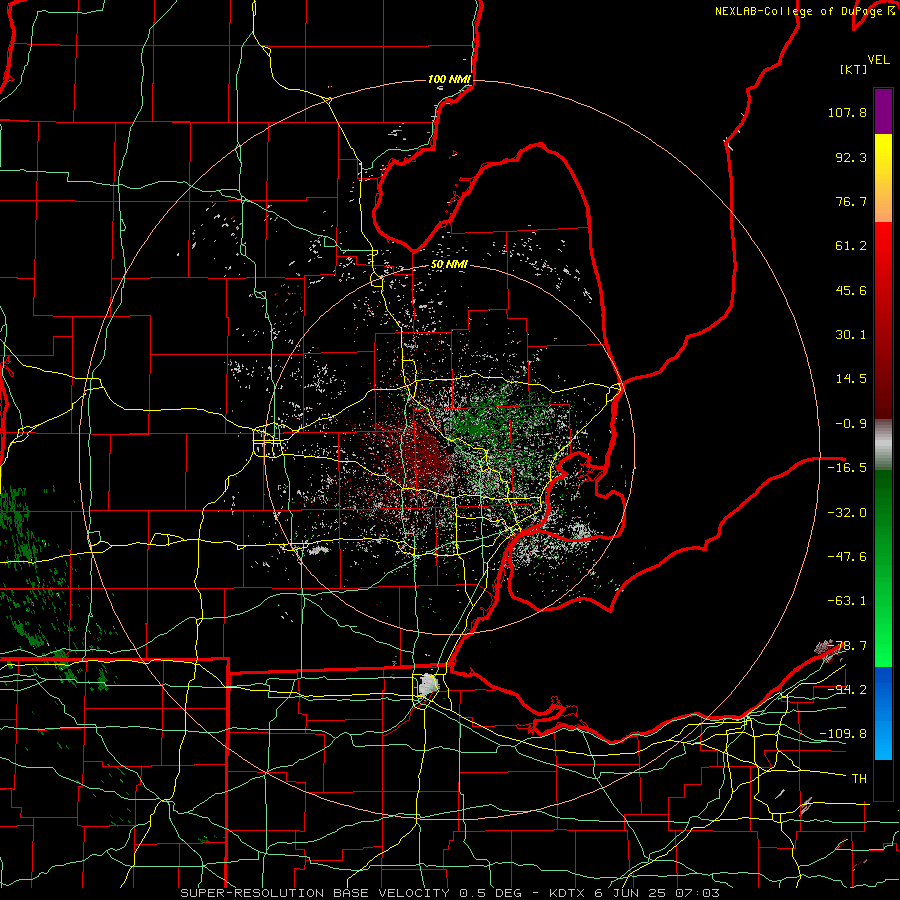
Task: Select the 45.6 legend value
Action: pos(851,290)
